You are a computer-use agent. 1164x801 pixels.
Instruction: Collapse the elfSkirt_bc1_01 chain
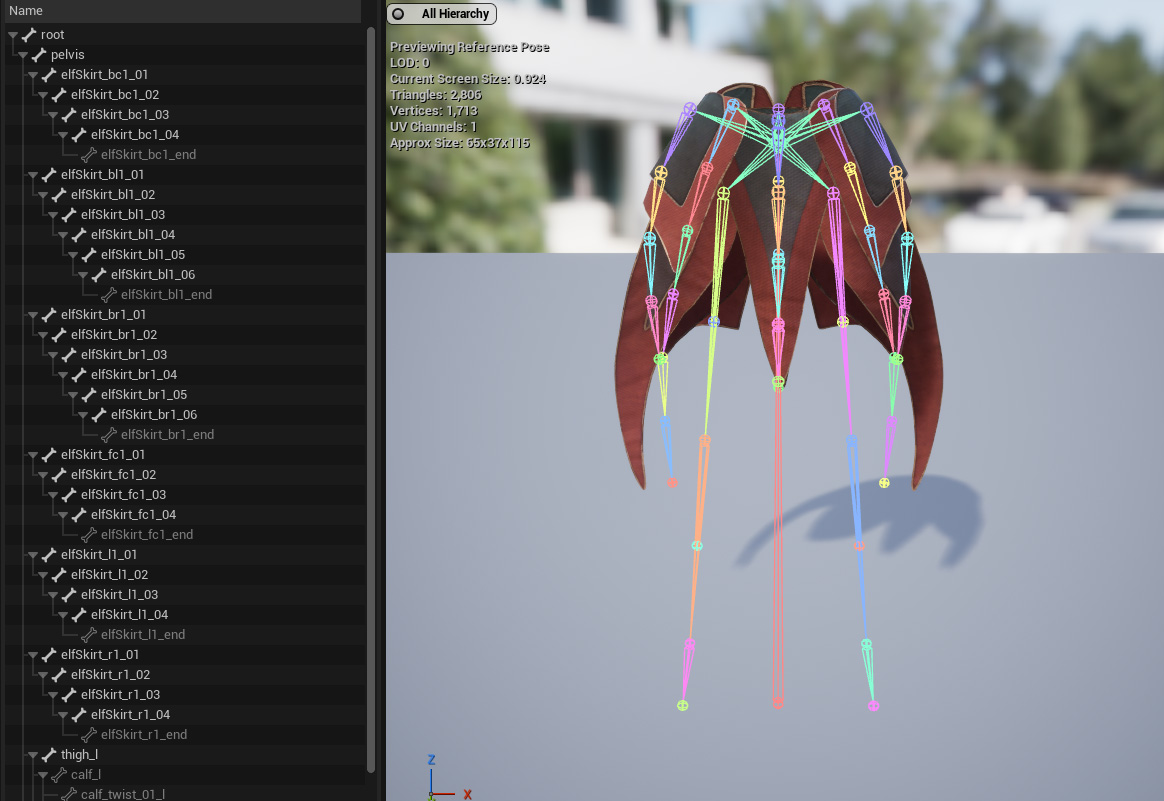click(33, 75)
